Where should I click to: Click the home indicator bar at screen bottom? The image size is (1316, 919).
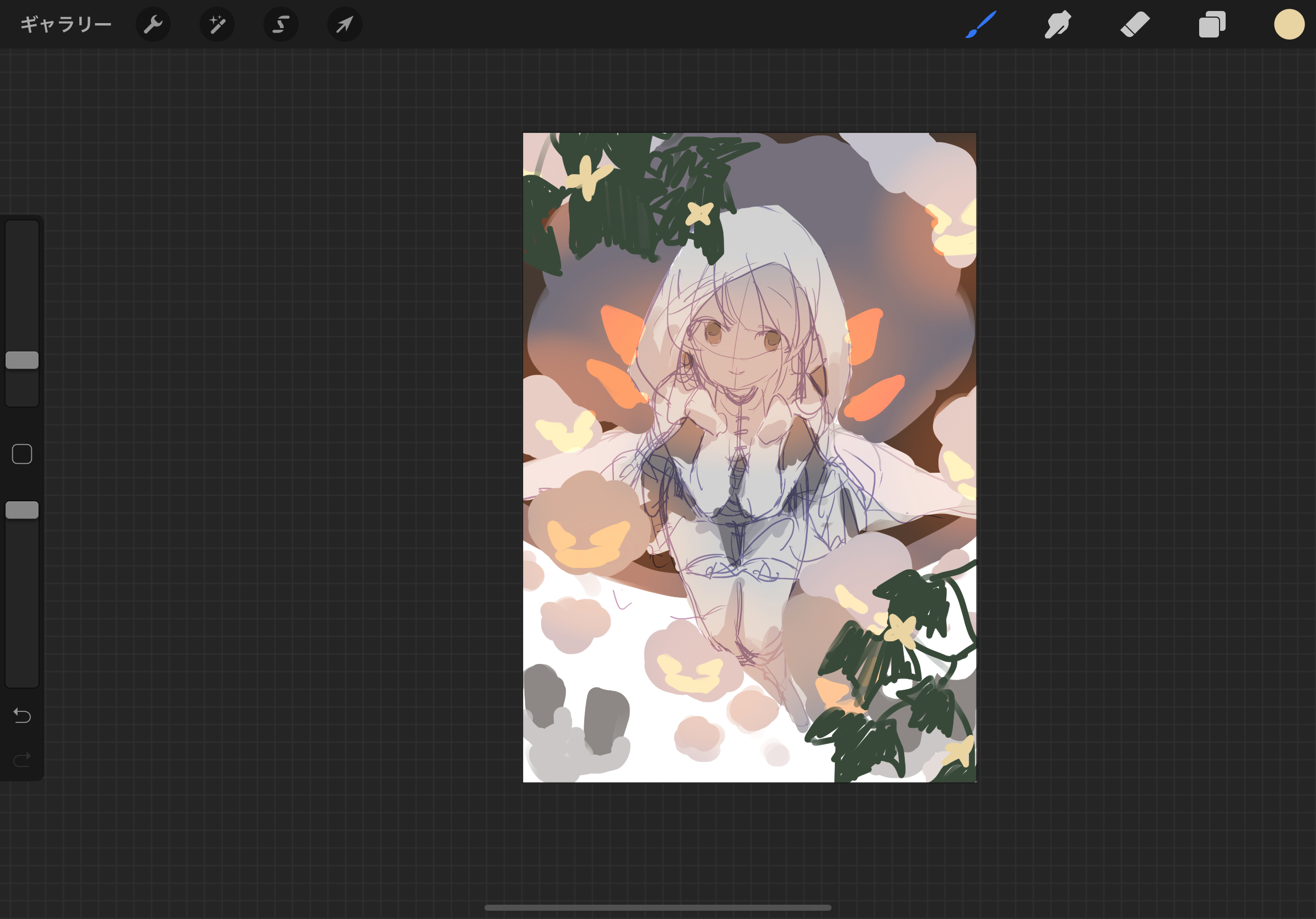click(x=657, y=907)
